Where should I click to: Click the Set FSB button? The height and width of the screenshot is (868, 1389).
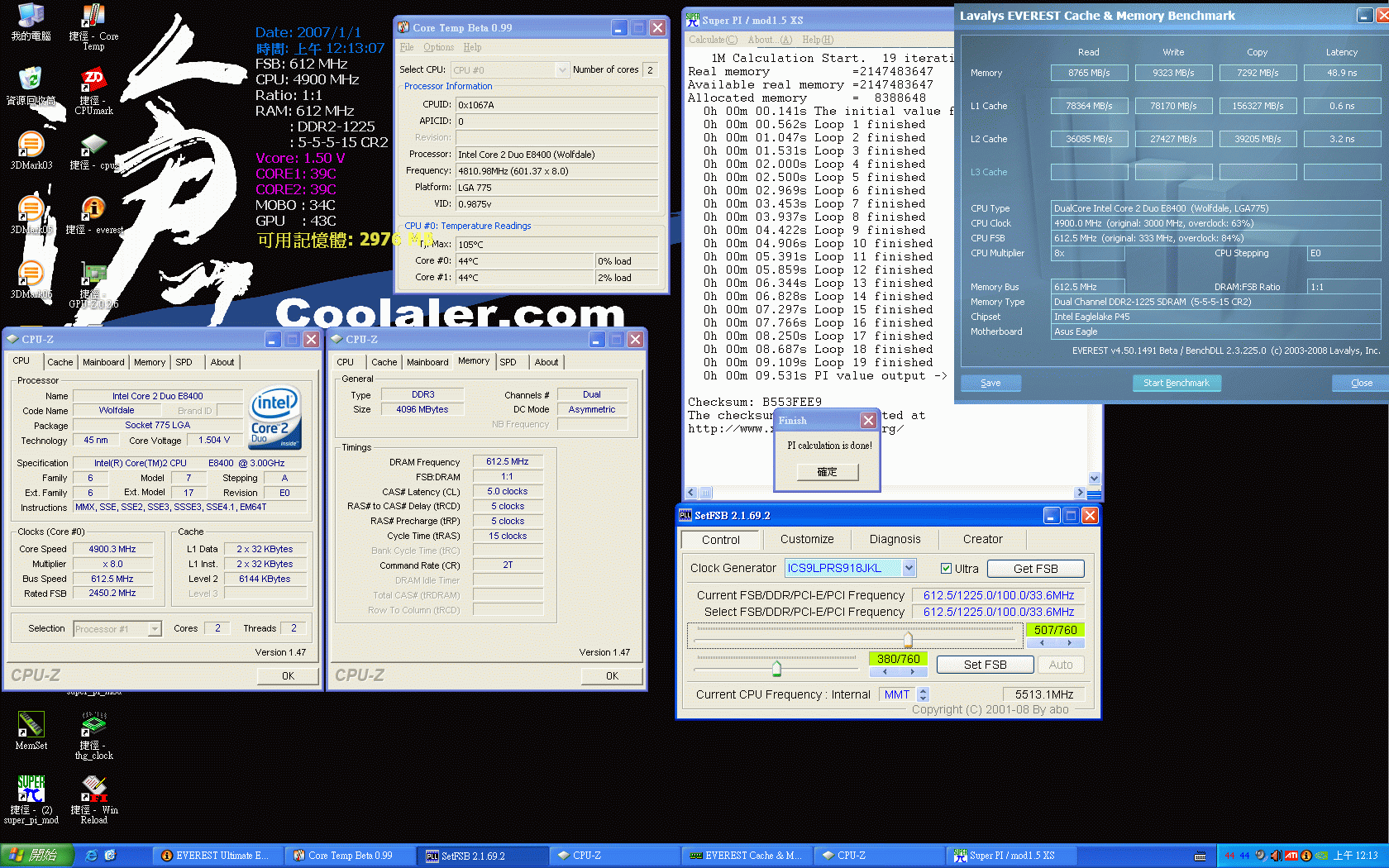(x=985, y=665)
